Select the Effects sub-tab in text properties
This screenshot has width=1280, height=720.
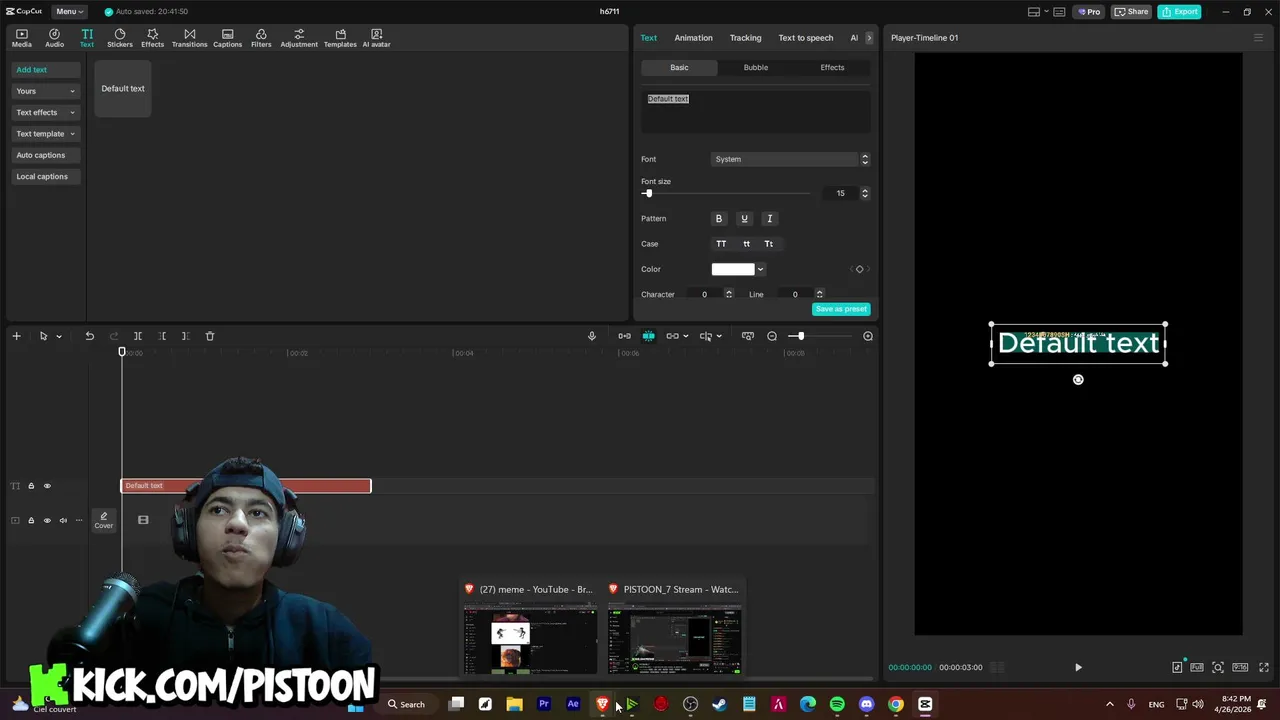832,67
